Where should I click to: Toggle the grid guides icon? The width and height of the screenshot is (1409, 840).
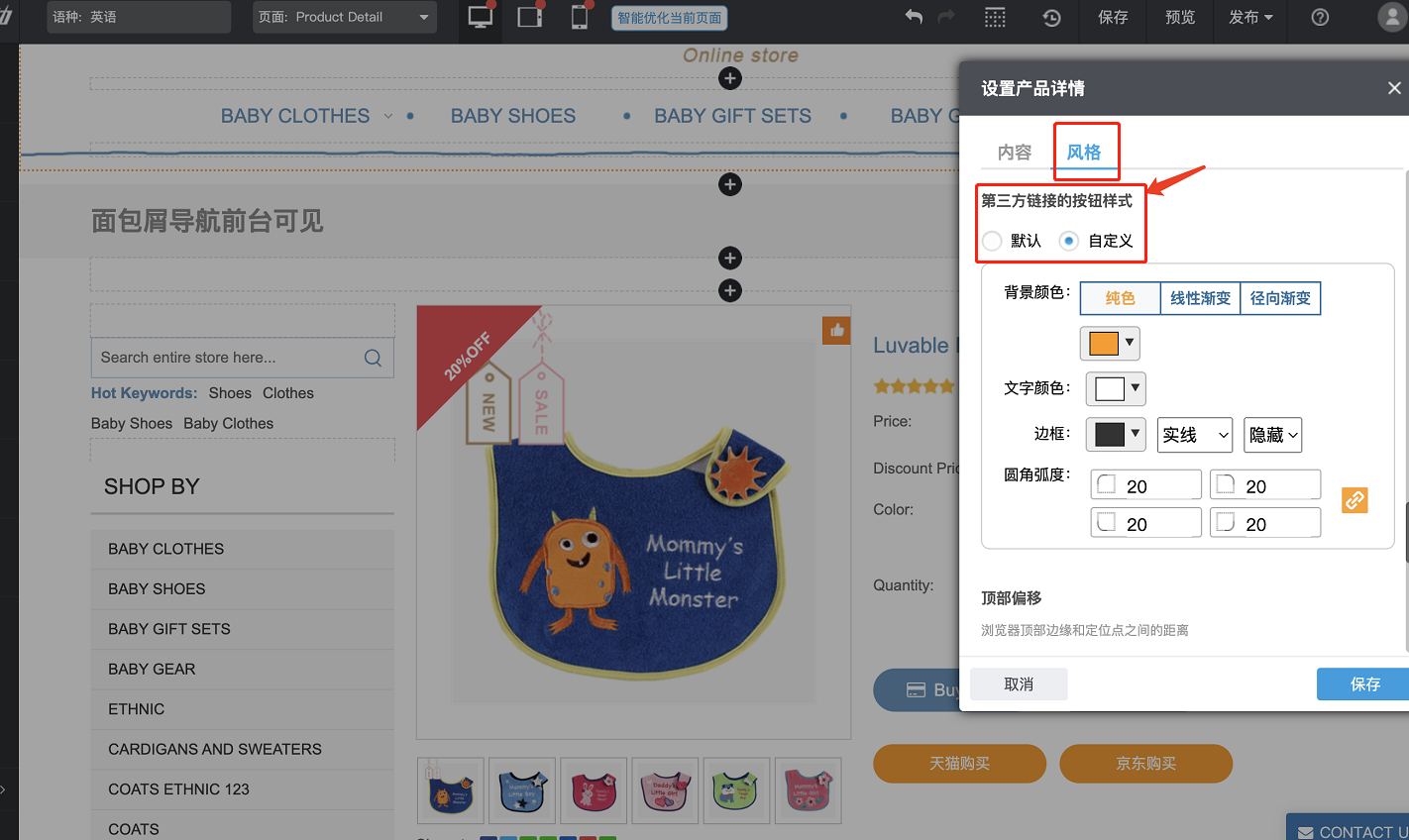995,18
